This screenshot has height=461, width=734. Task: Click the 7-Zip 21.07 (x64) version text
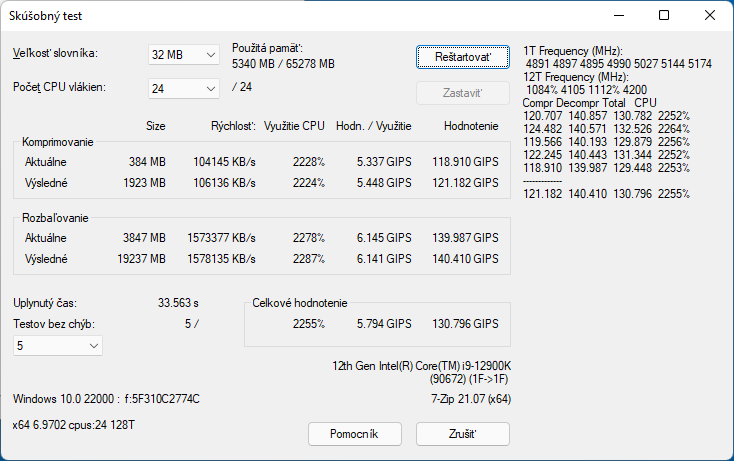[463, 400]
